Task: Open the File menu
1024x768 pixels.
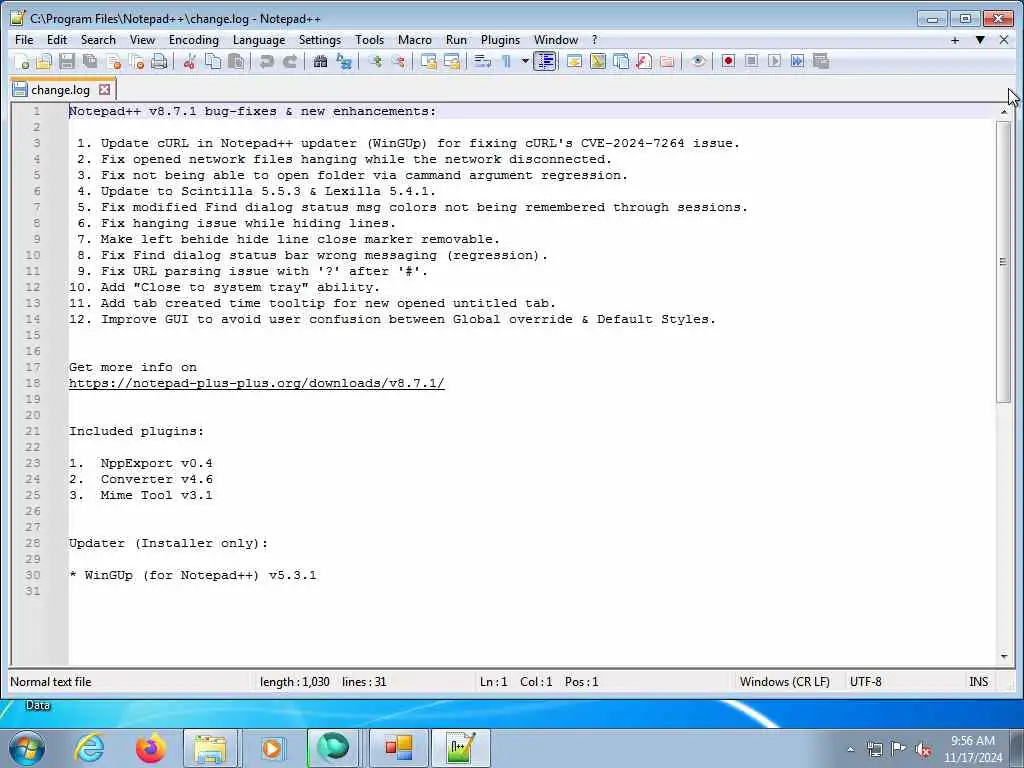Action: 24,40
